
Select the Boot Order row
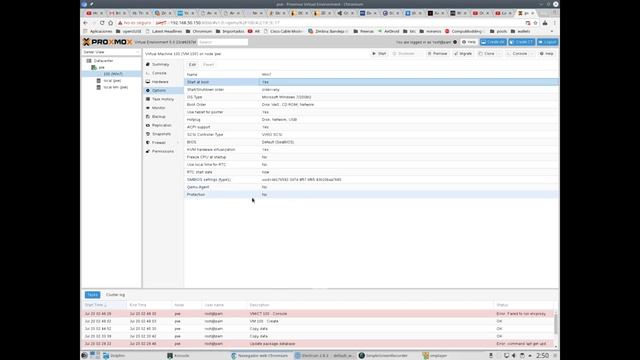[x=371, y=104]
